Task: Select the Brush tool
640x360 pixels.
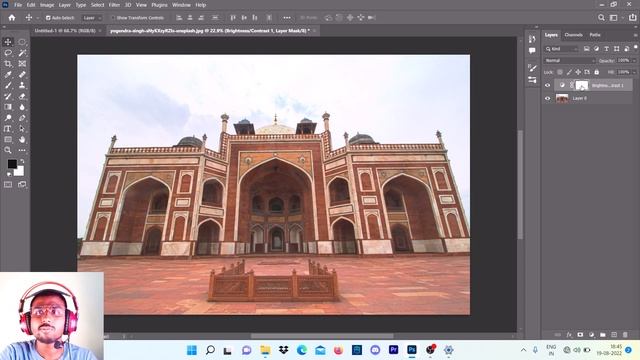Action: 8,85
